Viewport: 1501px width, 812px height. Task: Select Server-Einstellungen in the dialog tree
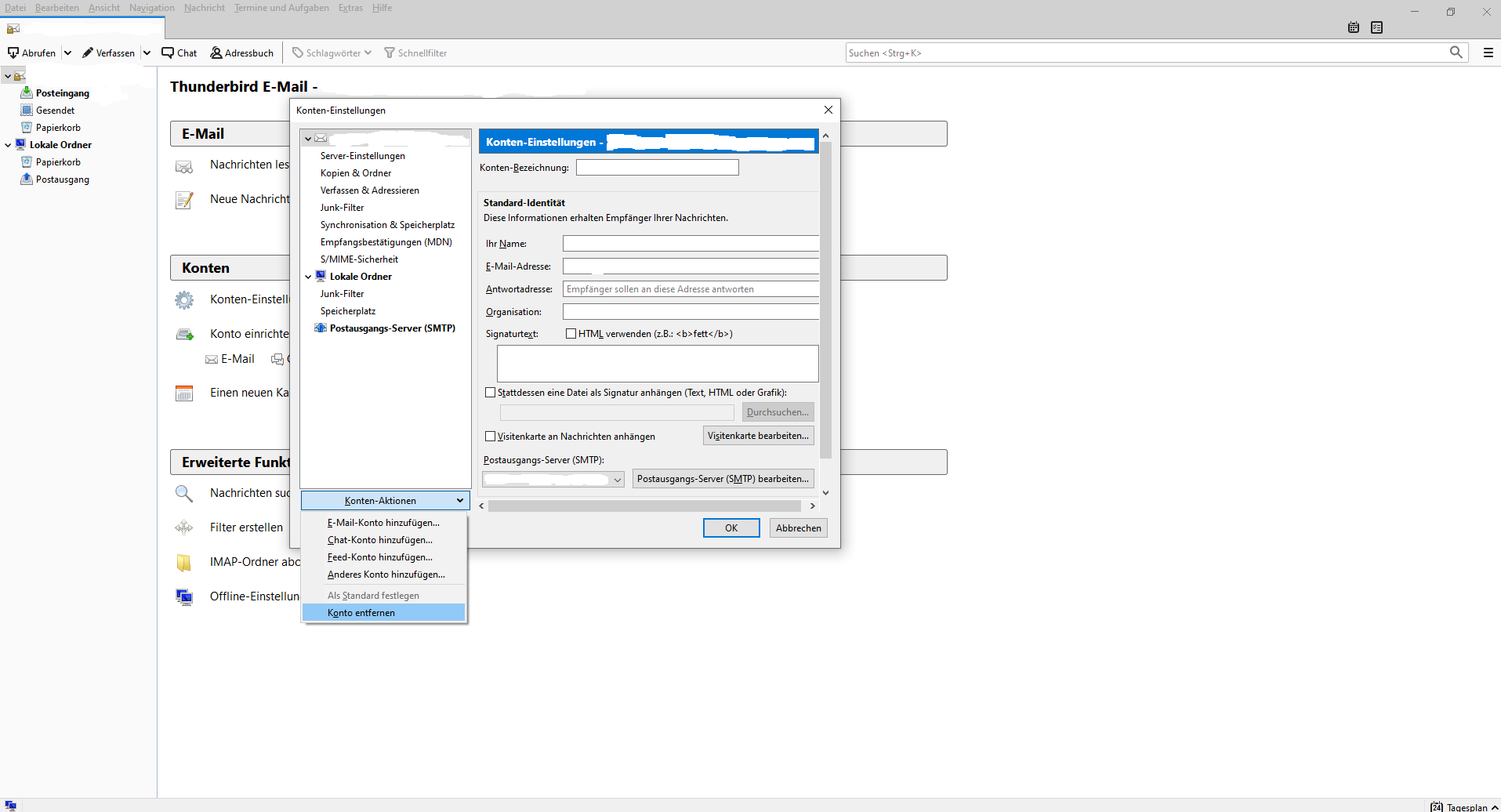click(363, 156)
